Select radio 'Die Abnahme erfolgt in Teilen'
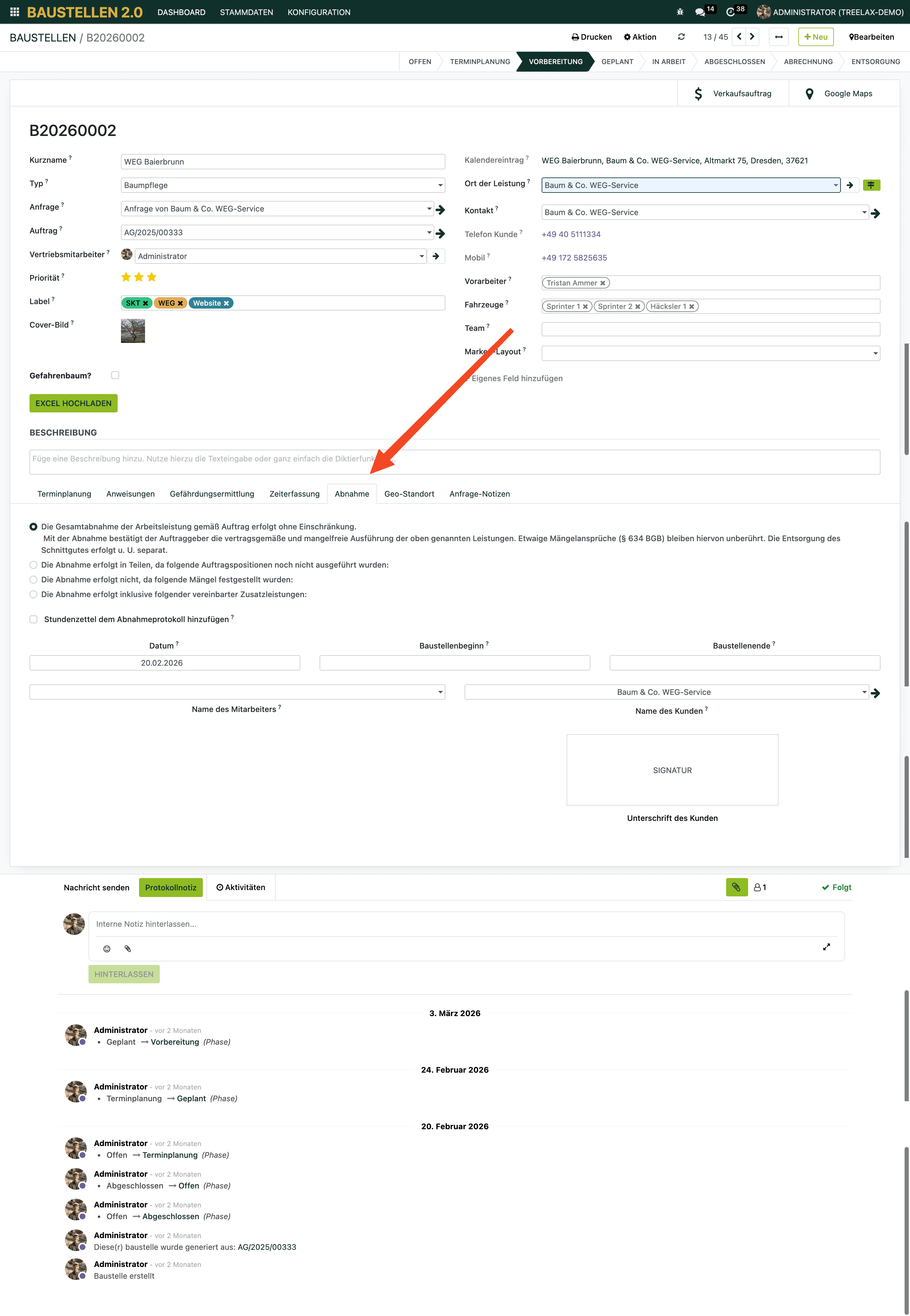Screen dimensions: 910x1316 click(34, 566)
